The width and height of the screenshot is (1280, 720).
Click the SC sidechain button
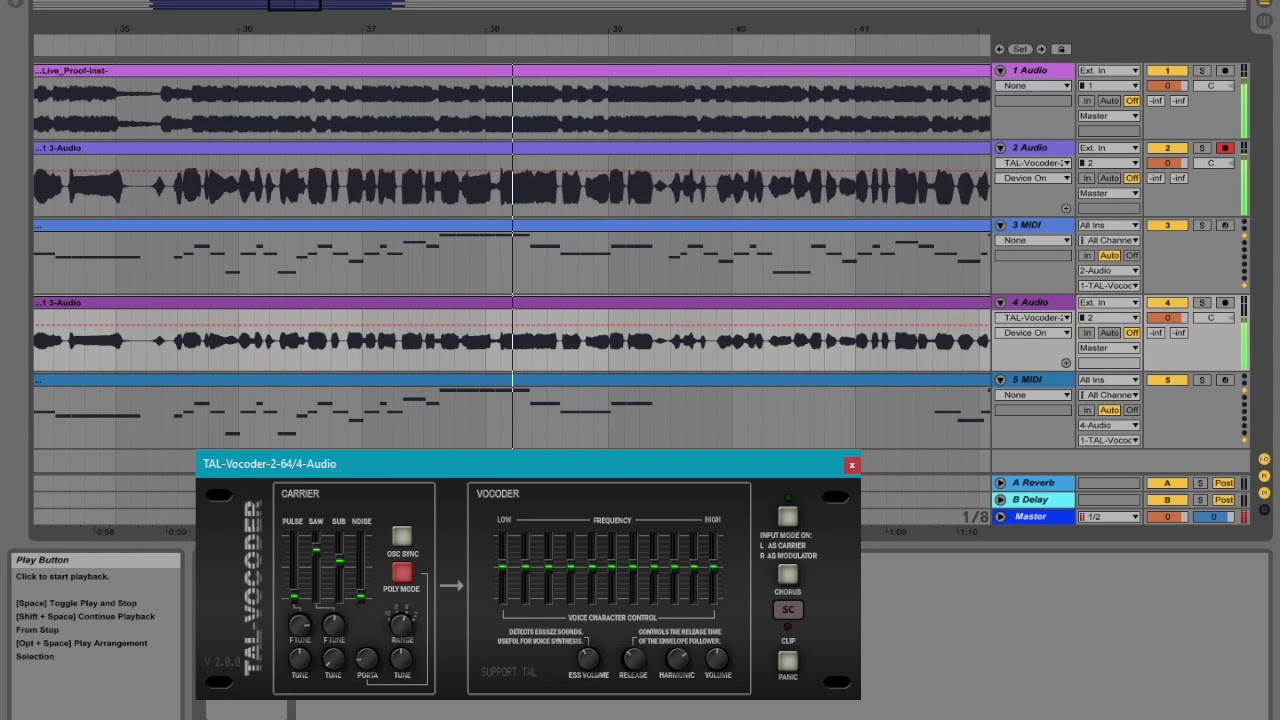pos(788,609)
